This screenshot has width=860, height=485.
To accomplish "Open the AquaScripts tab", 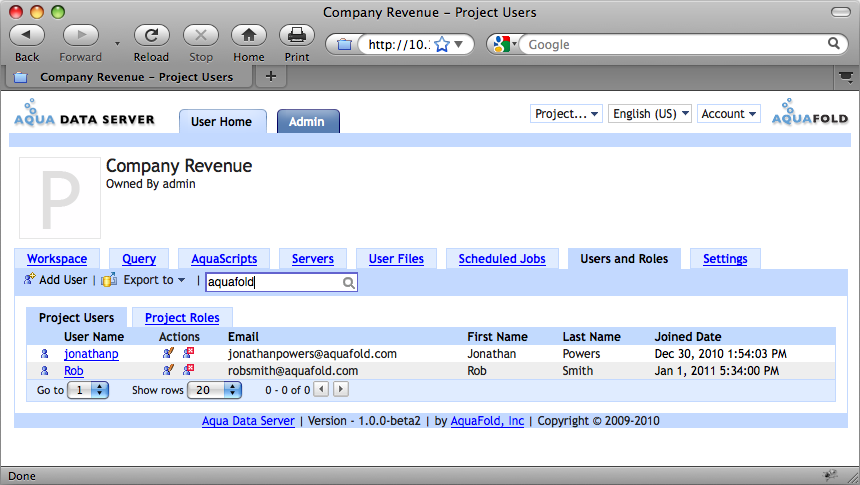I will click(x=224, y=258).
